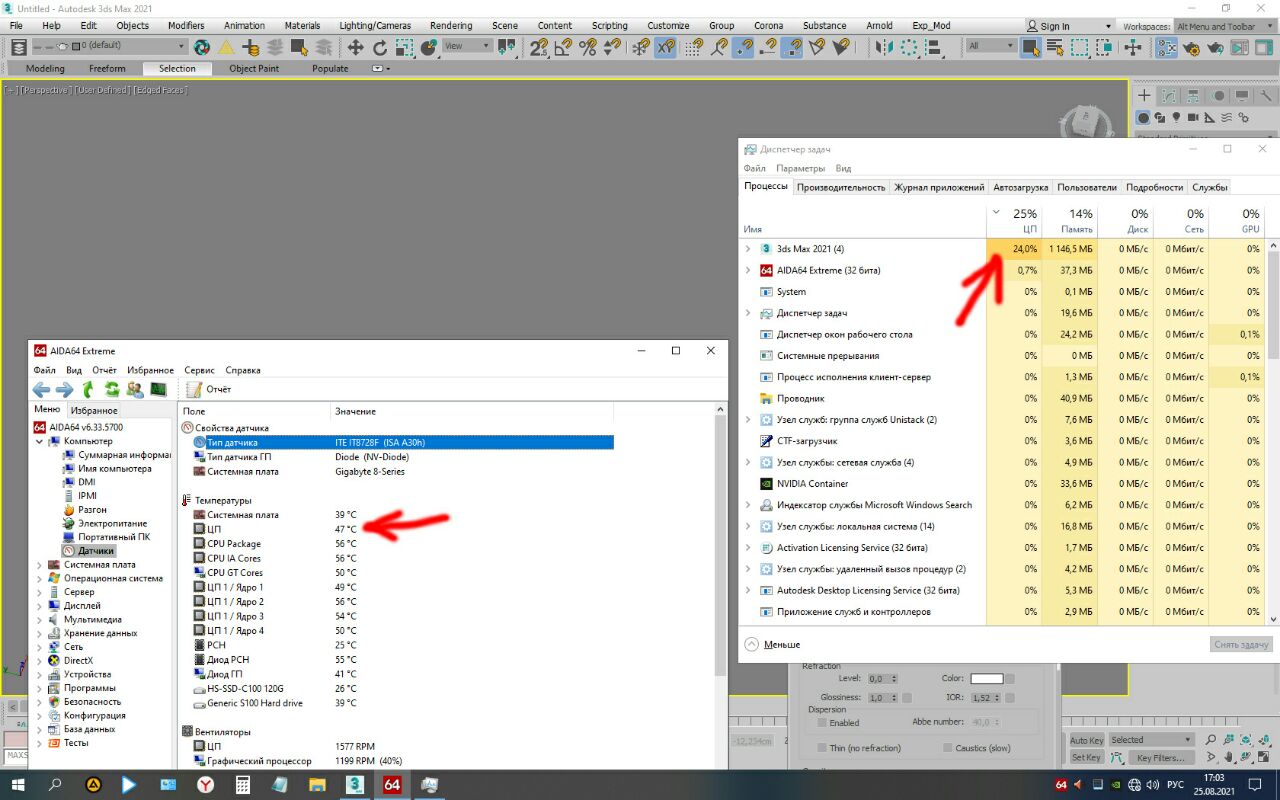Click the Refraction IOR value field
The height and width of the screenshot is (800, 1280).
pos(984,698)
